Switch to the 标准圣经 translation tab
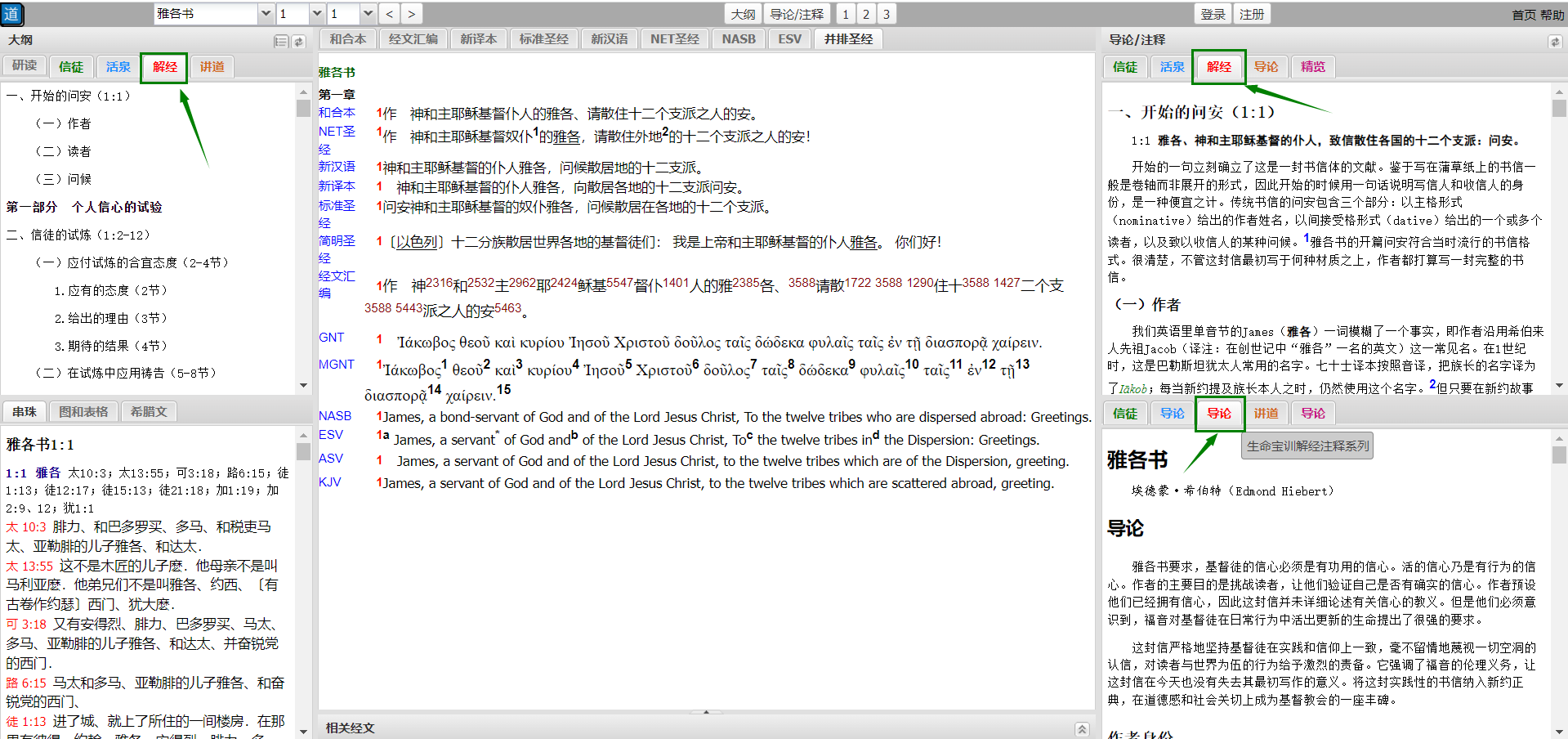 (x=543, y=39)
